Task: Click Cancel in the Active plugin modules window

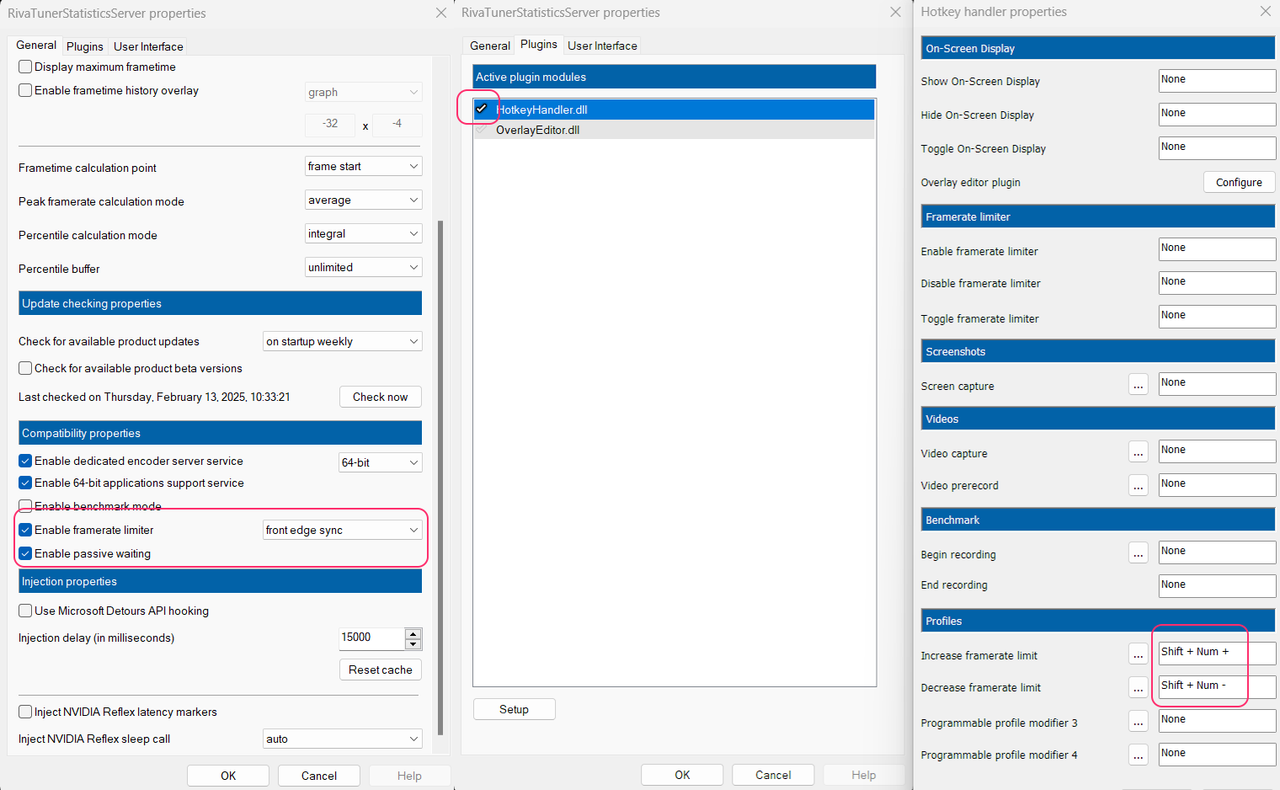Action: pyautogui.click(x=773, y=775)
